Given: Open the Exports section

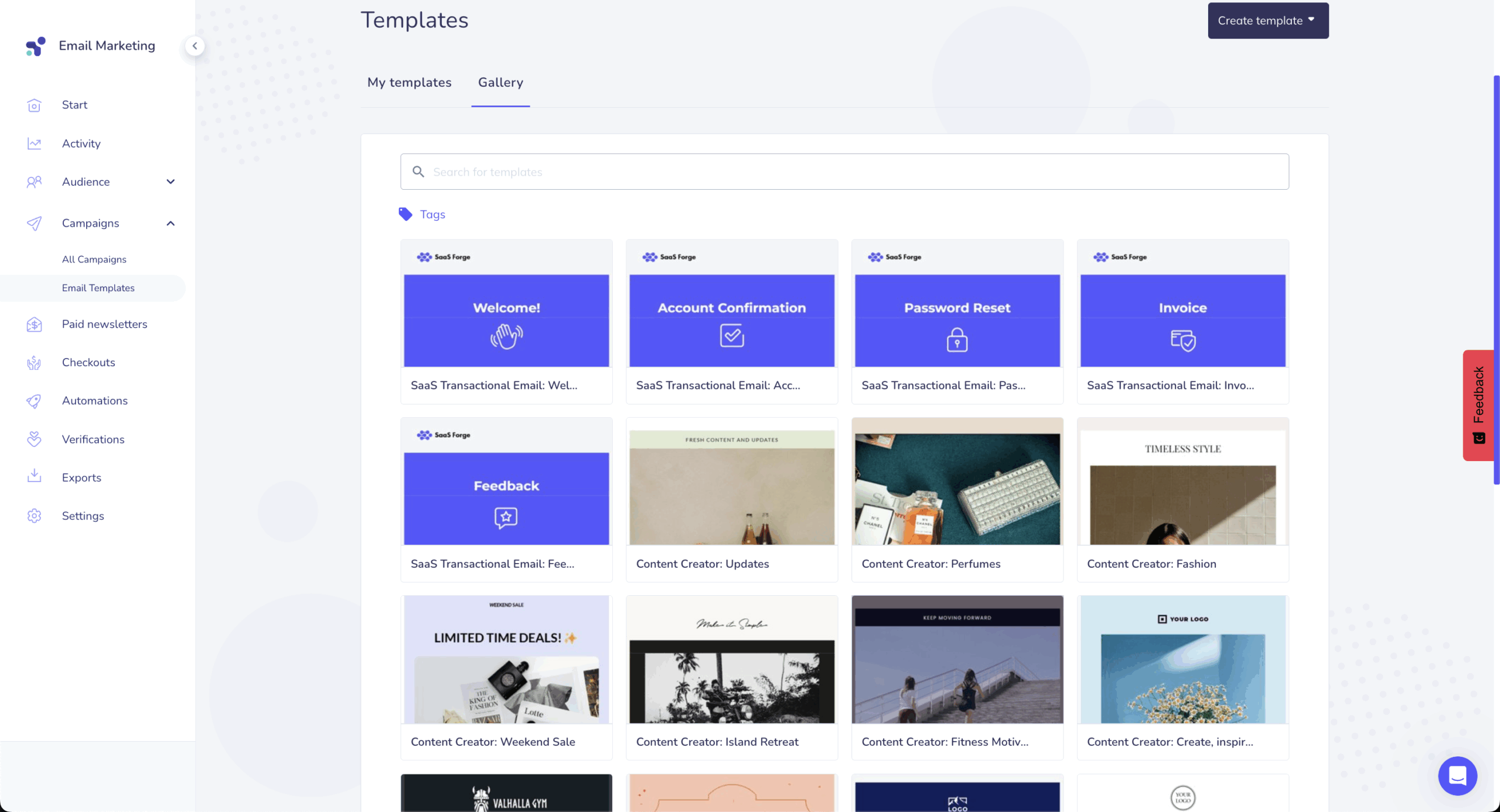Looking at the screenshot, I should tap(81, 477).
